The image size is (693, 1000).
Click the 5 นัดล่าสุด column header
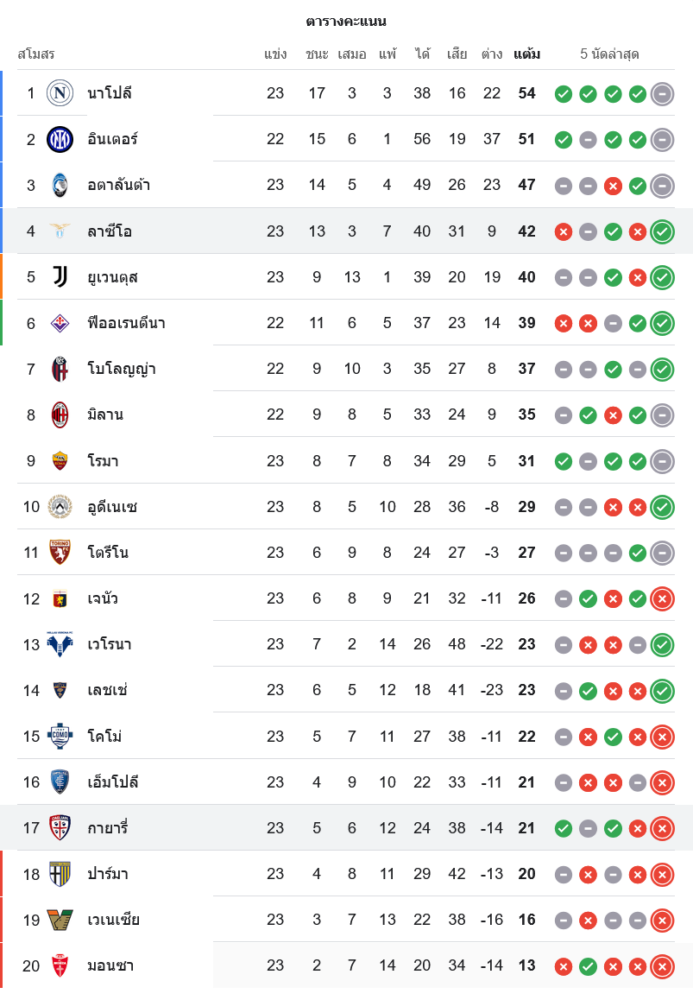[x=609, y=54]
